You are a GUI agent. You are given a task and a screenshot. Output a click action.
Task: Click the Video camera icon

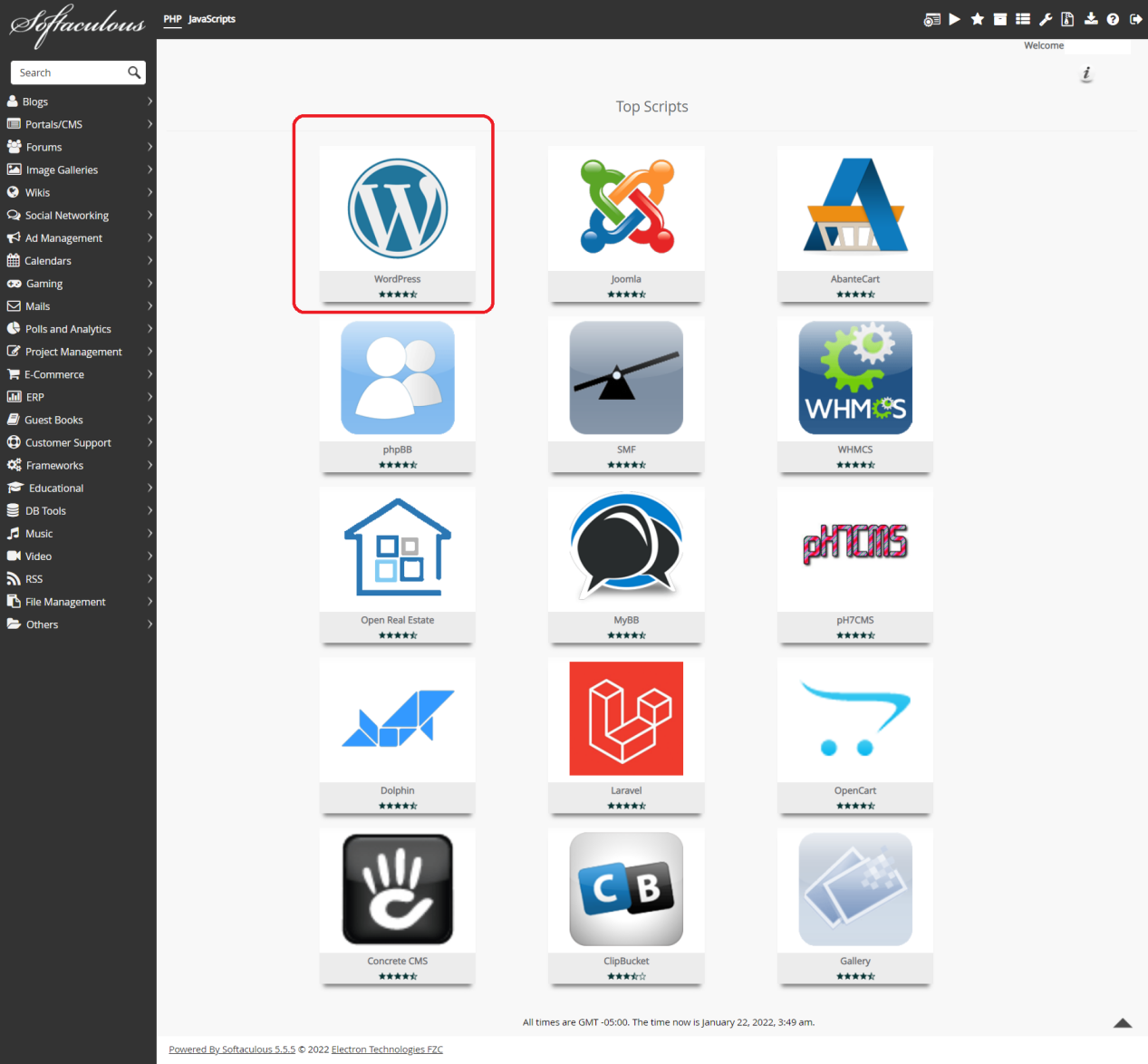click(14, 556)
